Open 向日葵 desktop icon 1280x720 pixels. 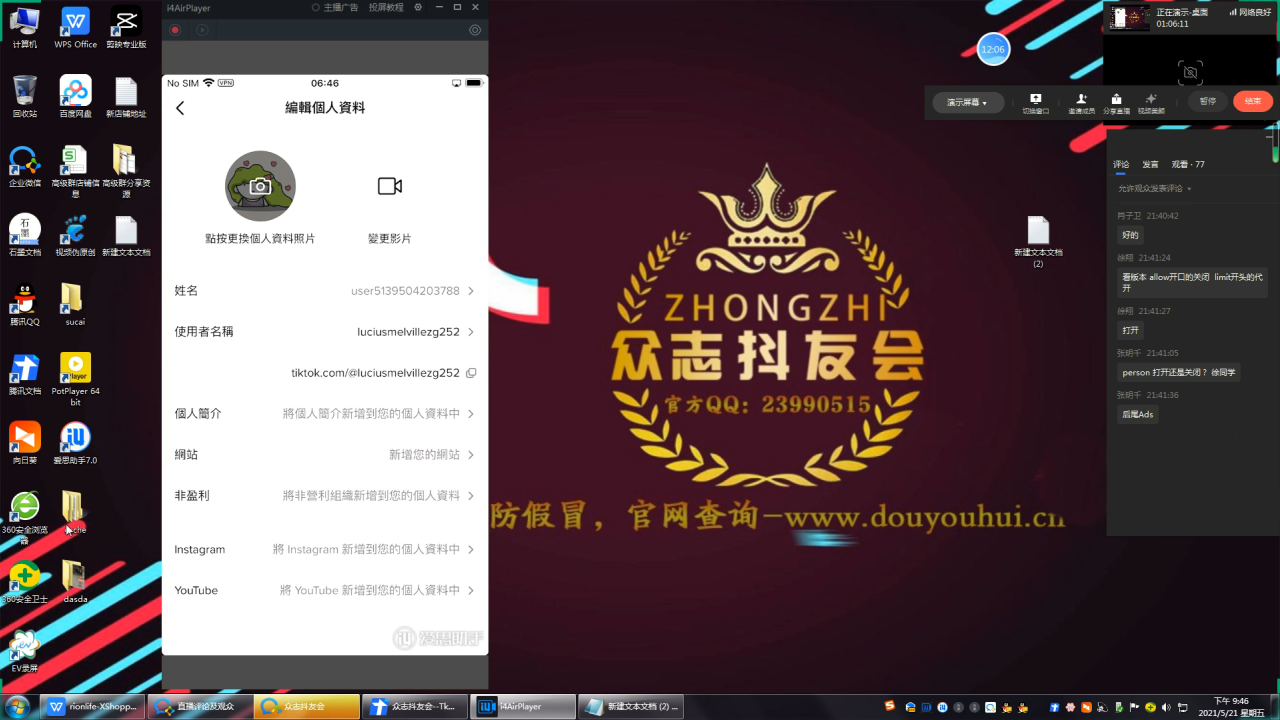tap(25, 442)
